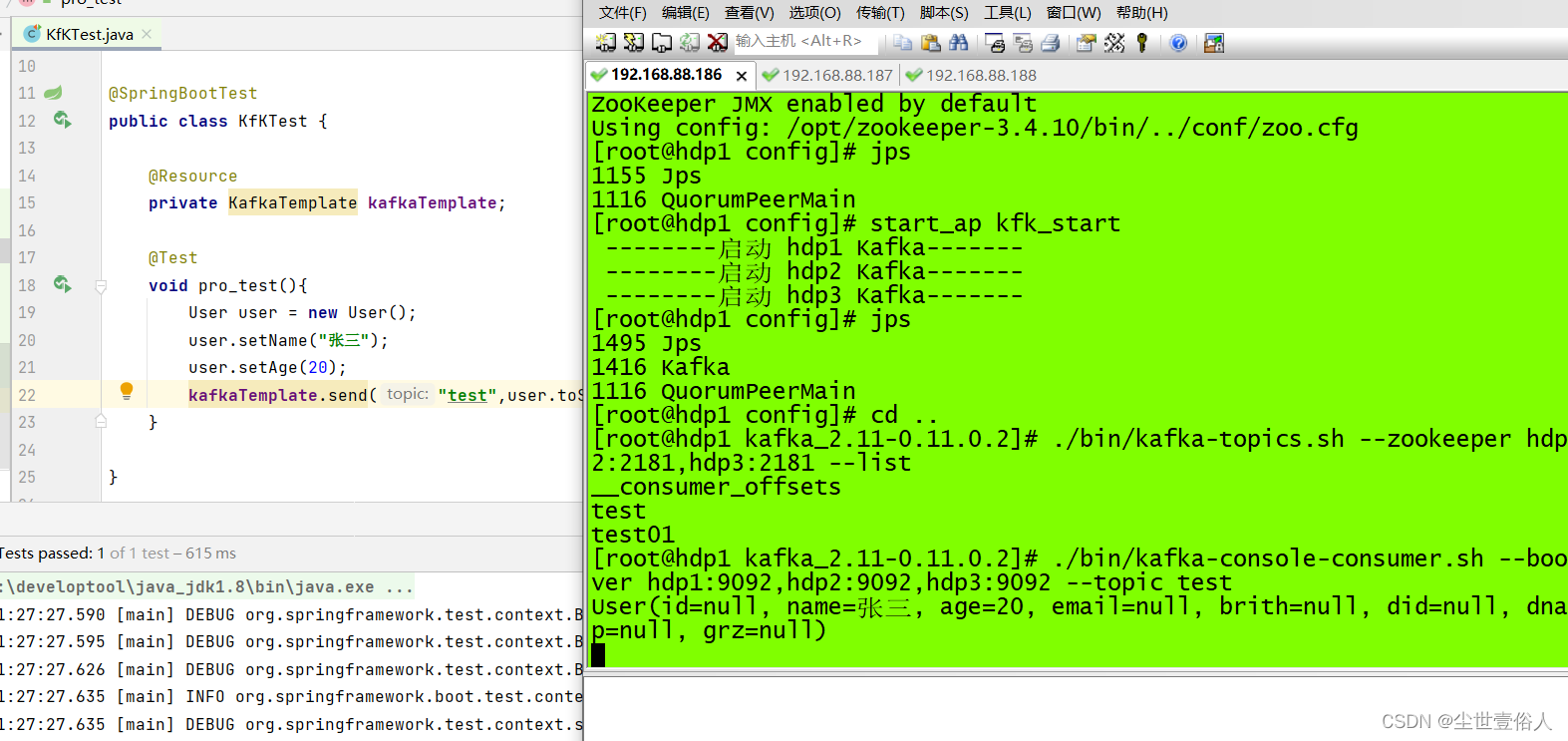This screenshot has width=1568, height=741.
Task: Click green check icon on the 192.168.88.187 tab
Action: 770,75
